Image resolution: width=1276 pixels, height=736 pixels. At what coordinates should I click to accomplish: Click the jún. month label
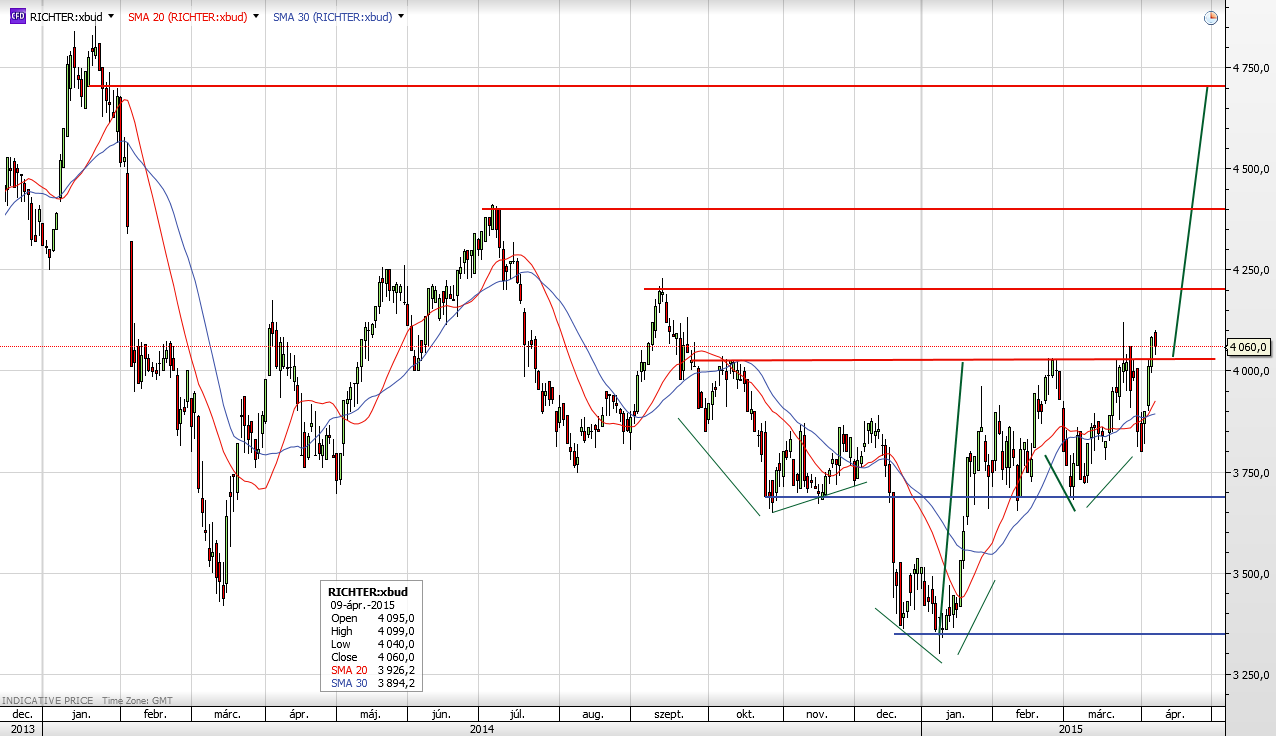pos(442,715)
